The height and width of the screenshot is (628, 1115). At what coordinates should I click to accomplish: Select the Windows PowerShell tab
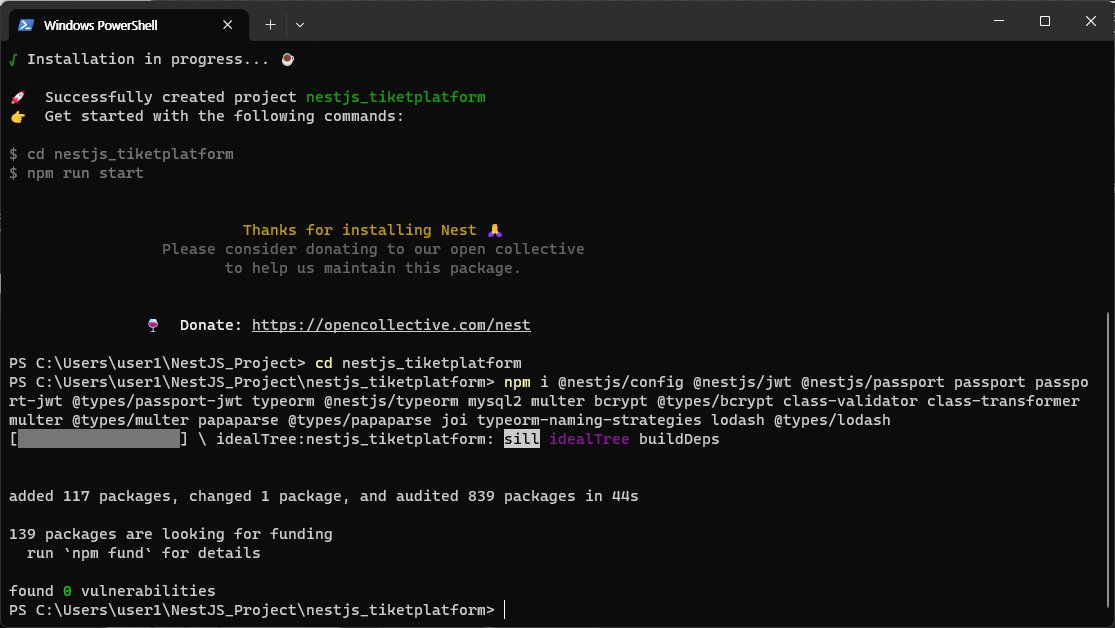[128, 25]
